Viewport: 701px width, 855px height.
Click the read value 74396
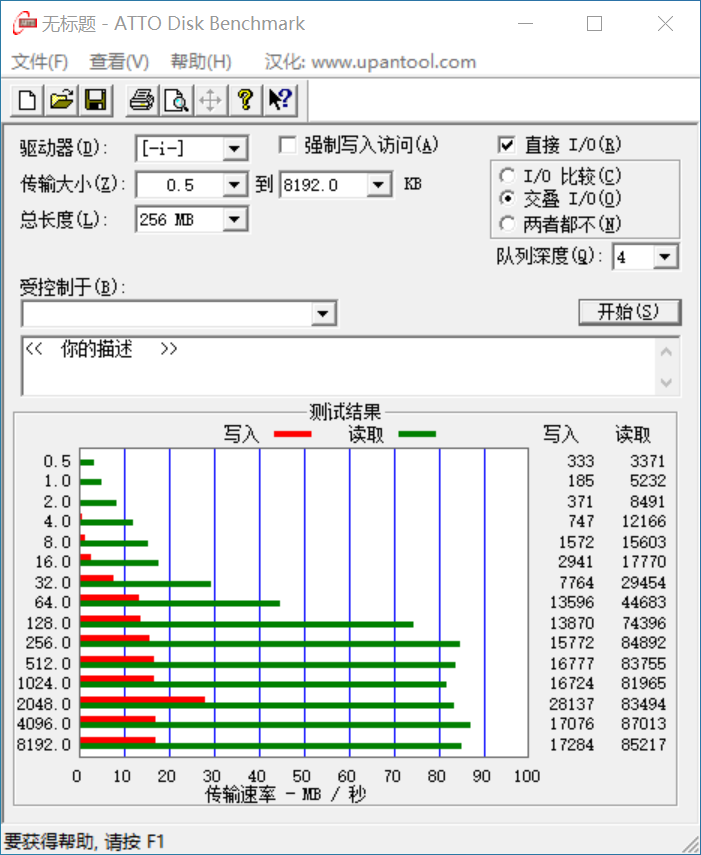[643, 623]
